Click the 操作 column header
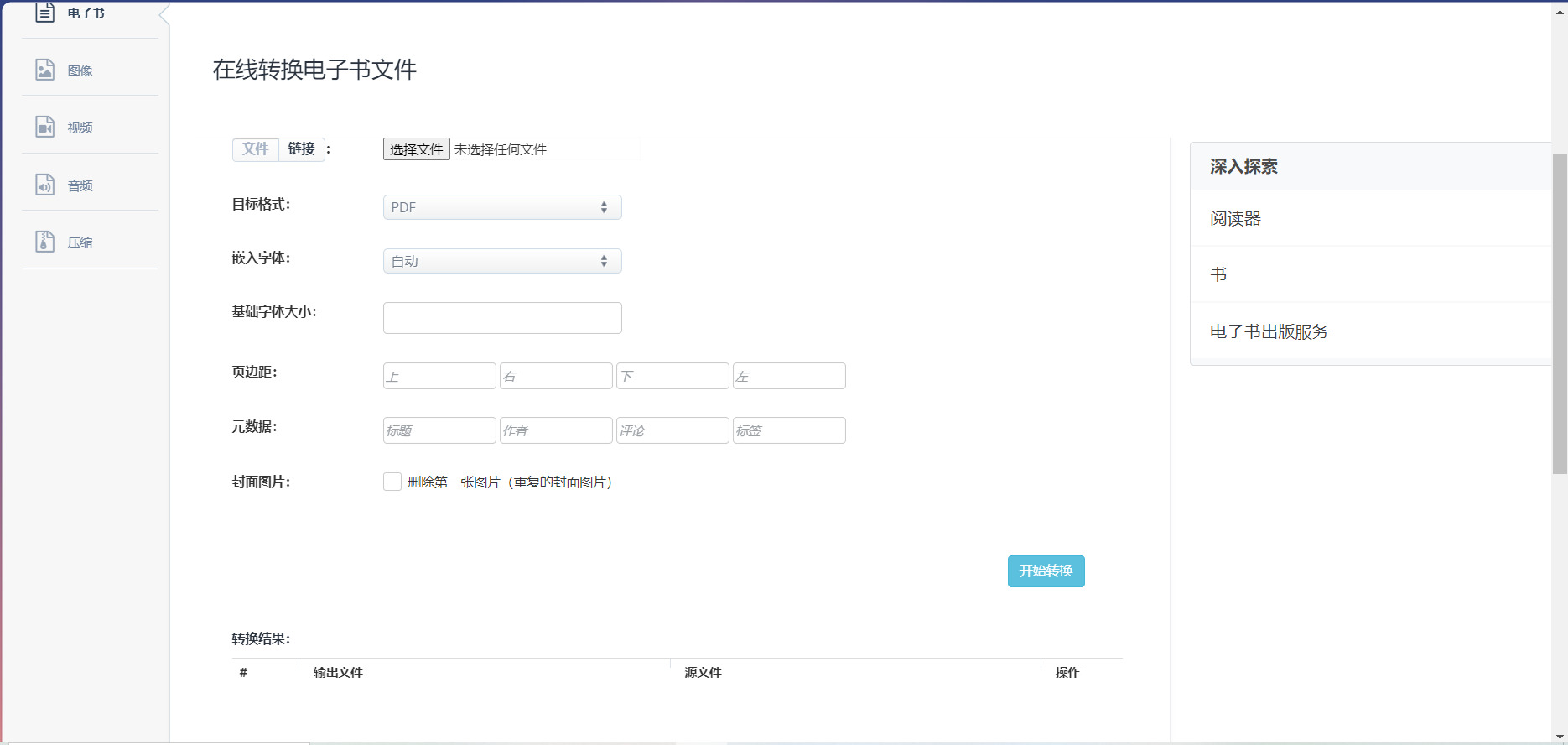The height and width of the screenshot is (745, 1568). point(1067,672)
